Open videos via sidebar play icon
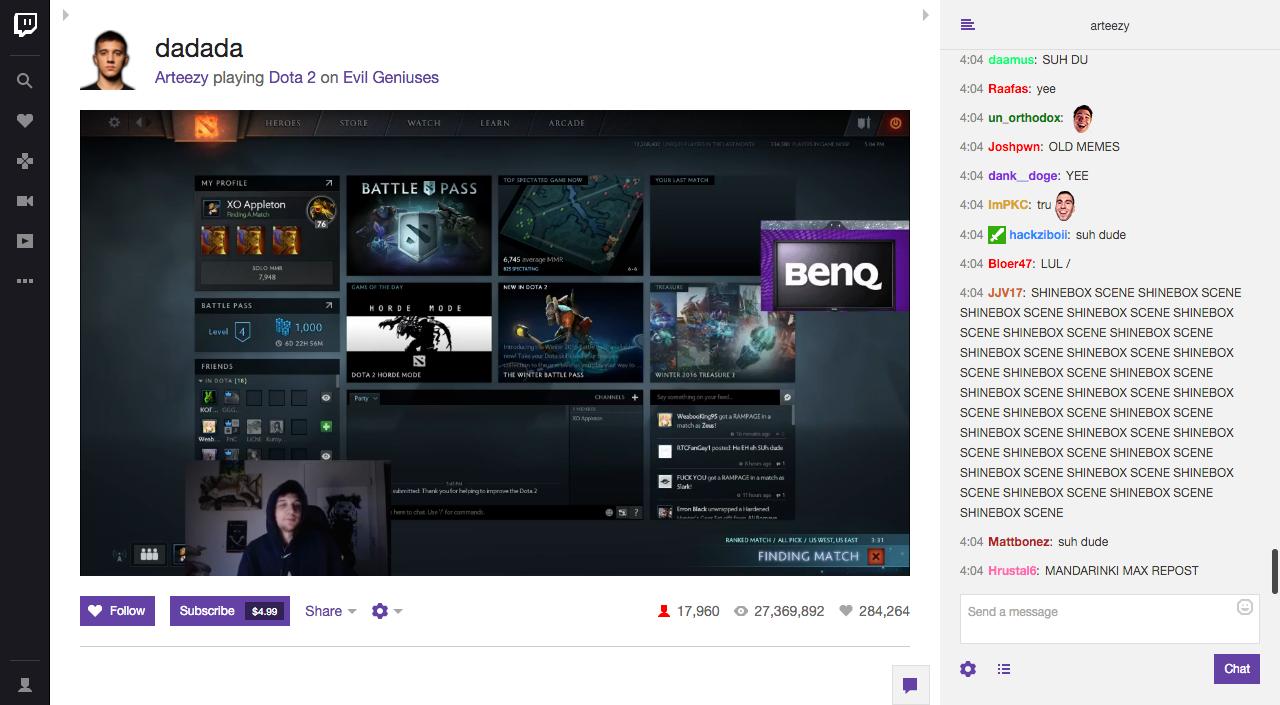This screenshot has height=705, width=1280. 25,241
